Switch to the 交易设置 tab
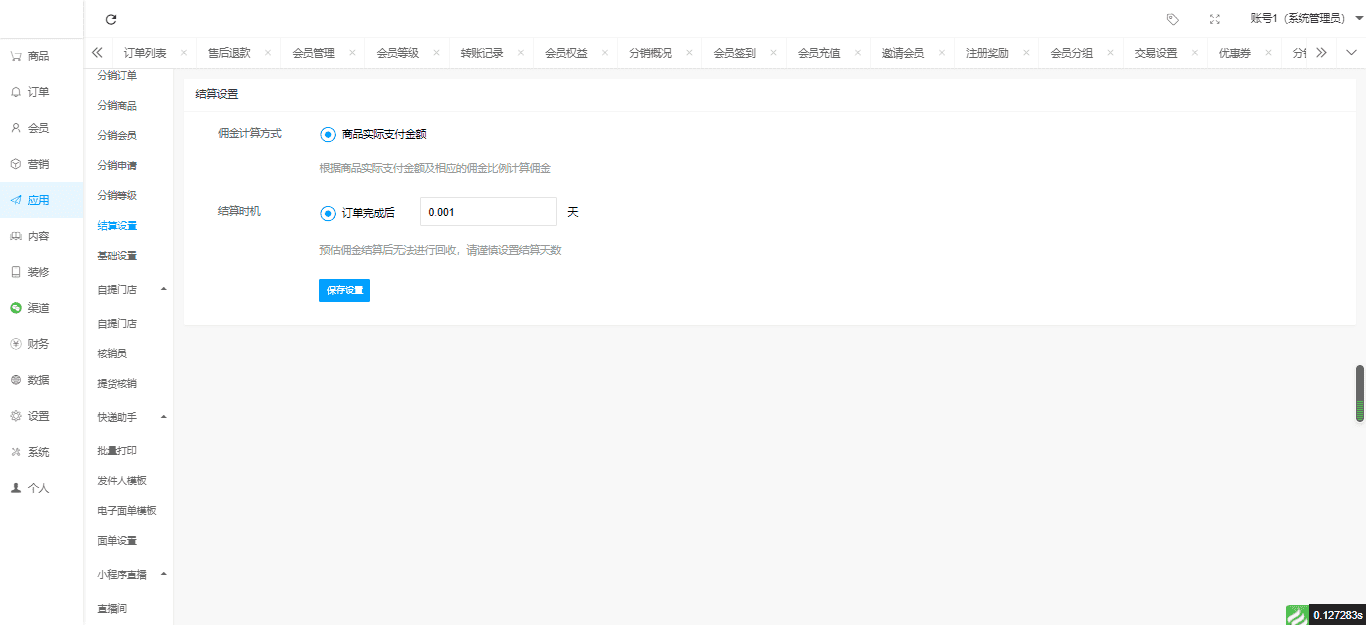Image resolution: width=1366 pixels, height=625 pixels. pyautogui.click(x=1155, y=53)
